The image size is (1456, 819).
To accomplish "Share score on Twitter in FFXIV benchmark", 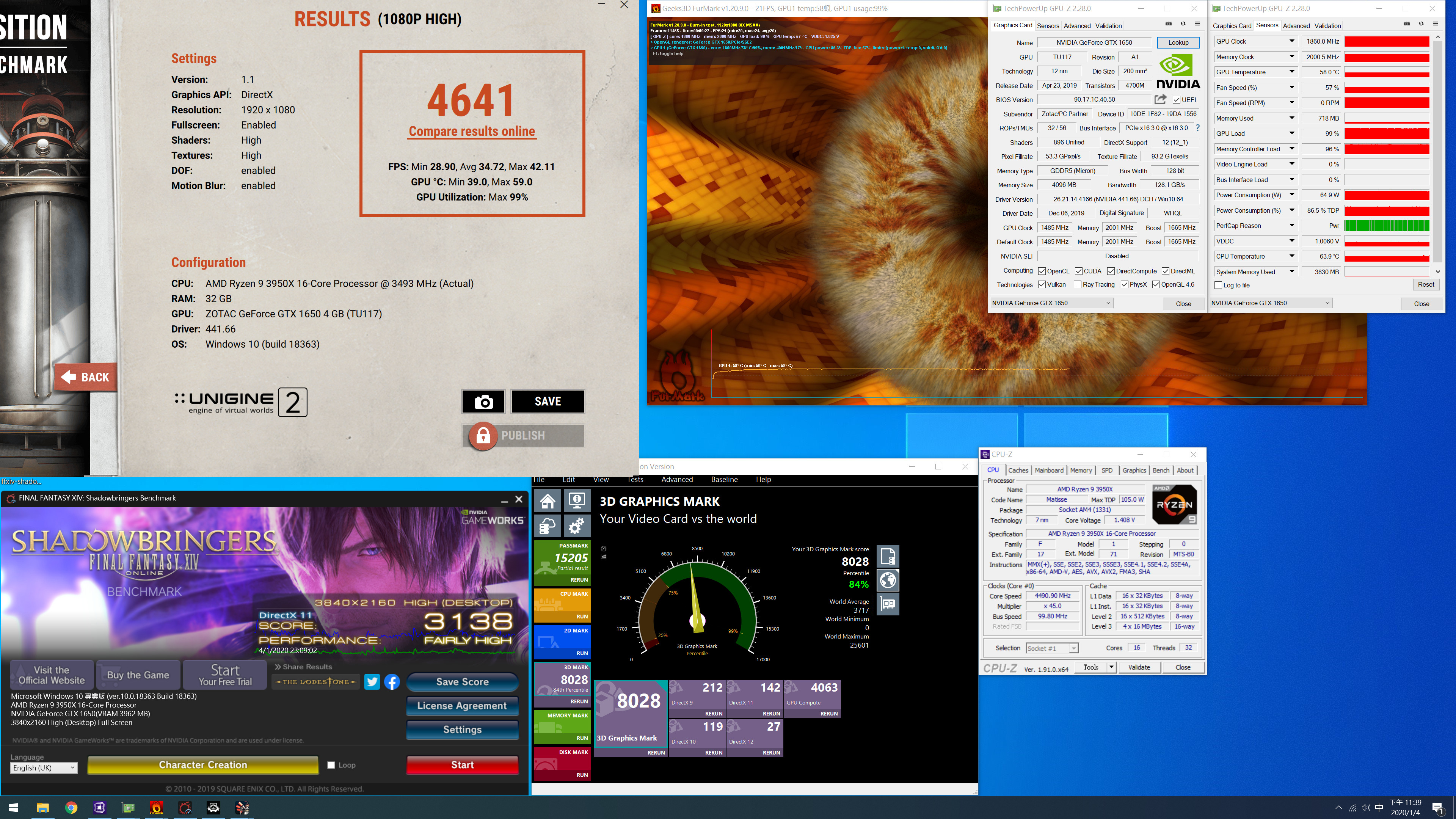I will [372, 682].
